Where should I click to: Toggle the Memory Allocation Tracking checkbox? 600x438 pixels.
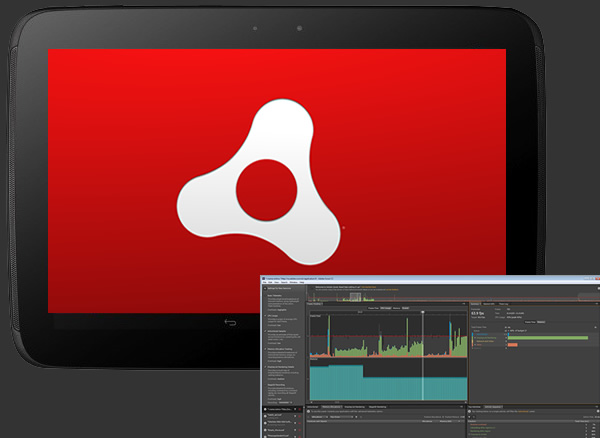pos(265,349)
